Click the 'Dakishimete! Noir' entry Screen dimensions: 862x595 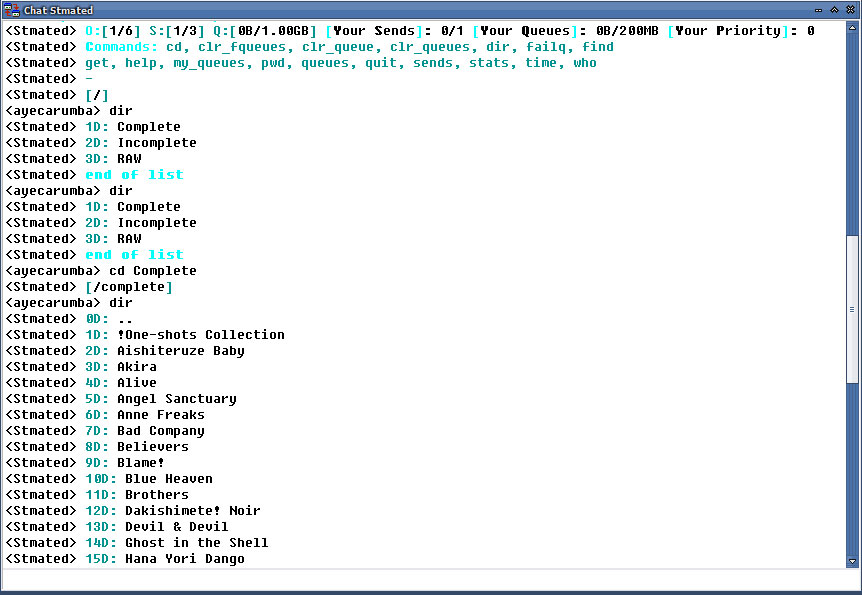(192, 510)
